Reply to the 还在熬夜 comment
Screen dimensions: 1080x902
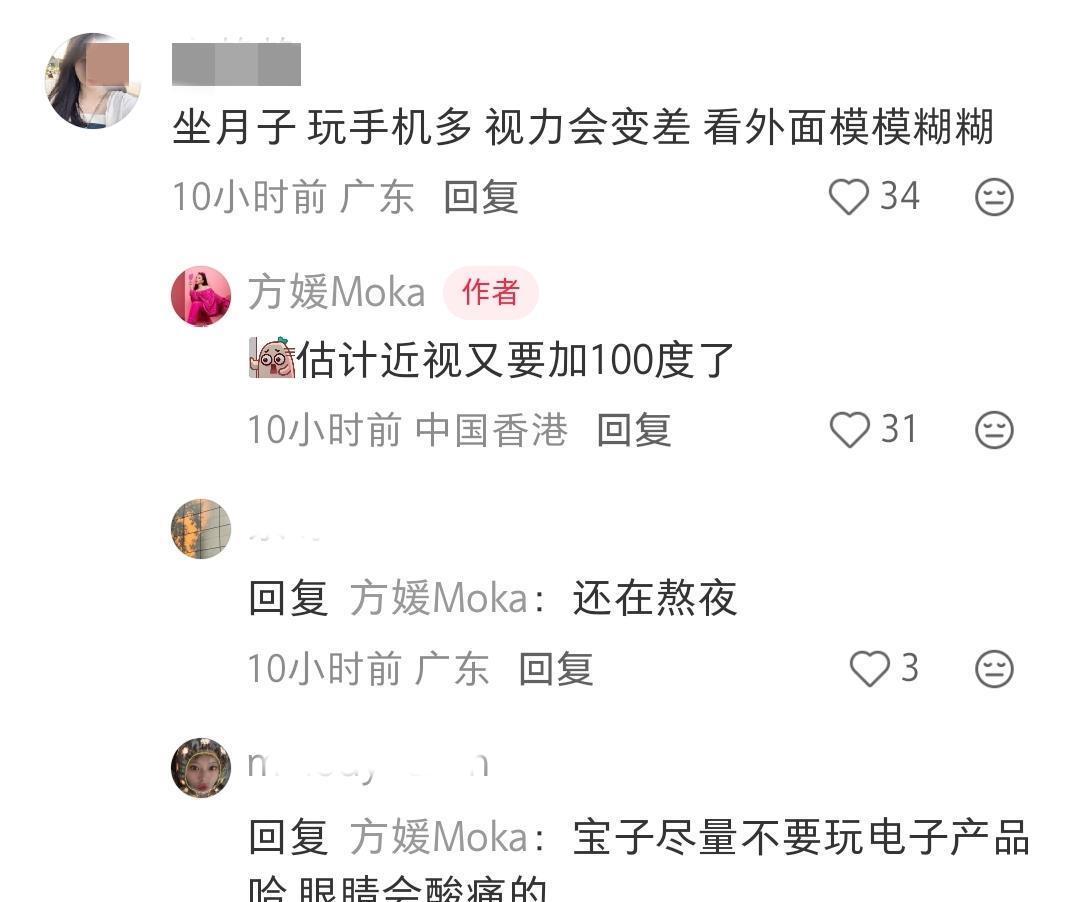coord(556,669)
